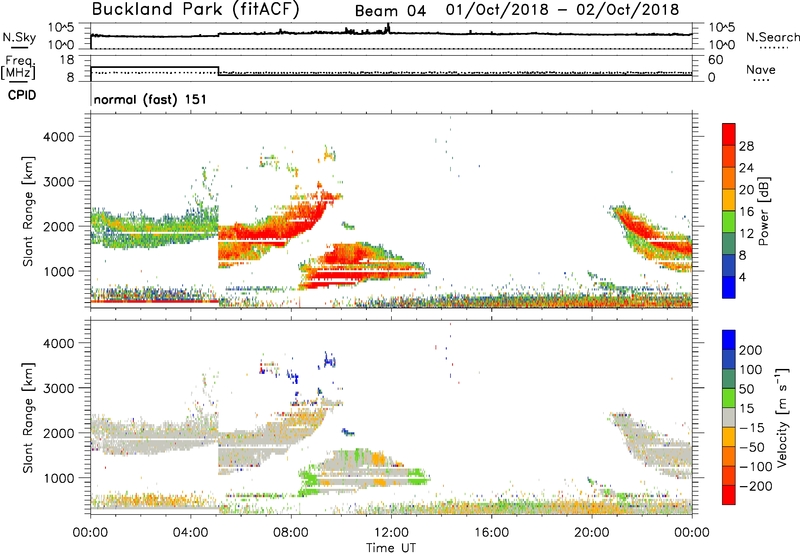The image size is (800, 554).
Task: Click the velocity panel Slant Range [km] label
Action: click(28, 418)
